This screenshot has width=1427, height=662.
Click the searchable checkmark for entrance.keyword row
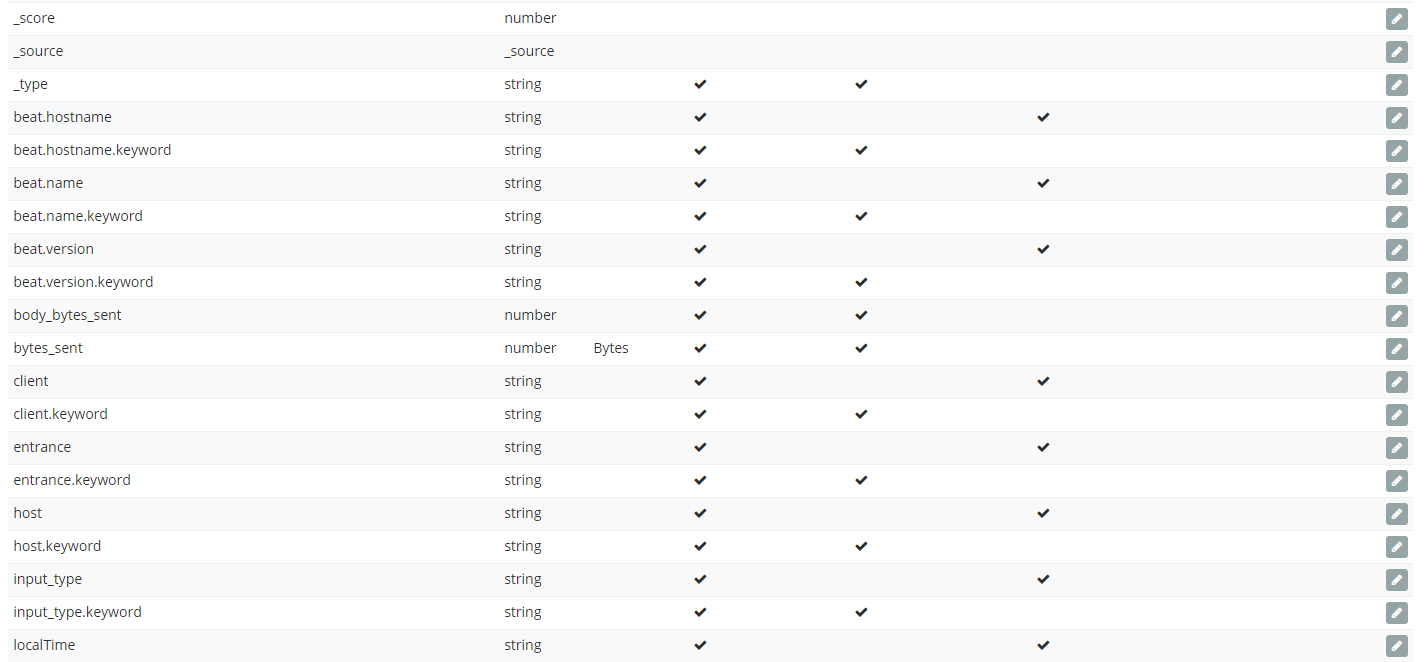pos(700,480)
